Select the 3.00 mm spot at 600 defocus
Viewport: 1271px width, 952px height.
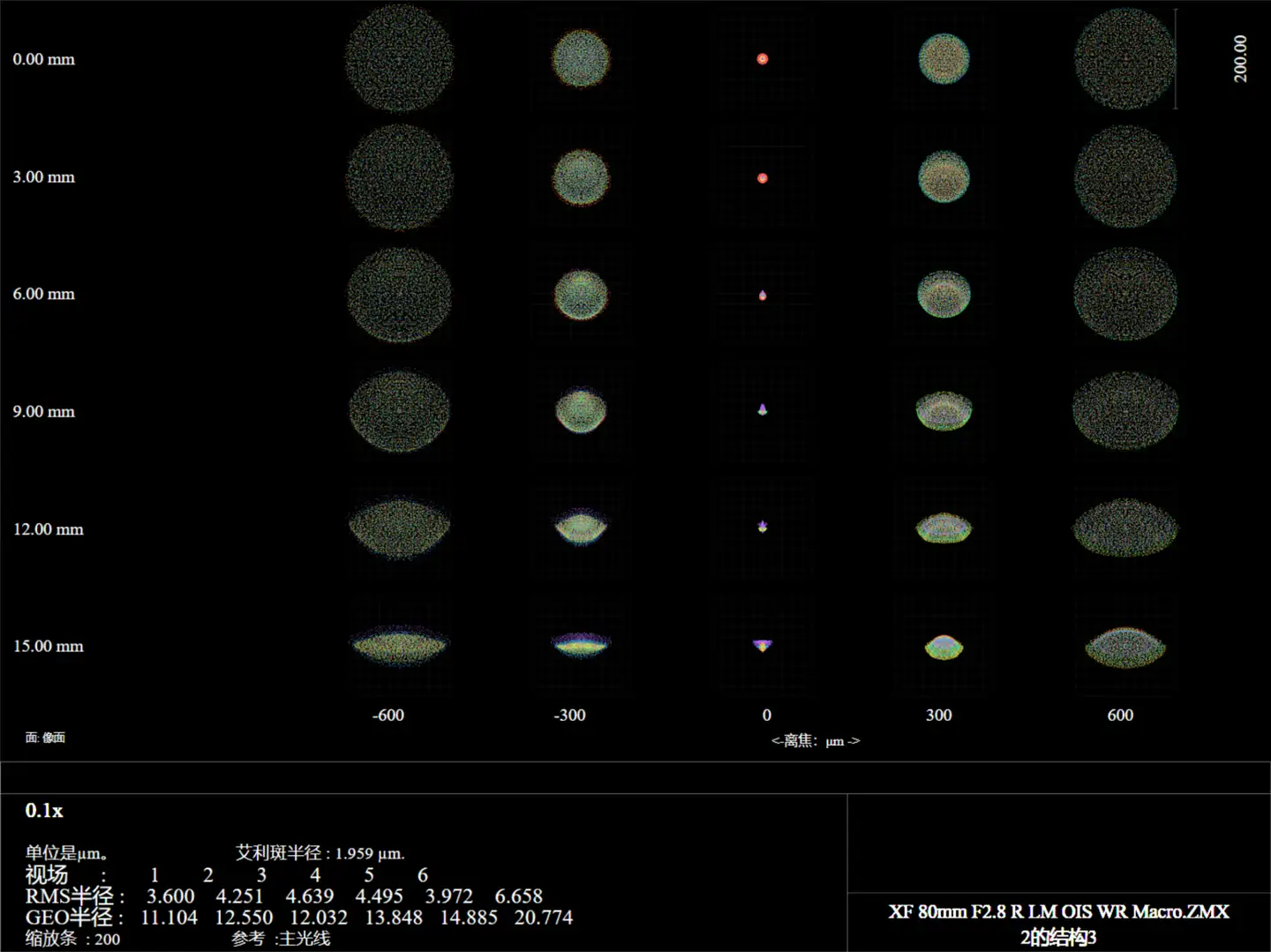click(1125, 176)
